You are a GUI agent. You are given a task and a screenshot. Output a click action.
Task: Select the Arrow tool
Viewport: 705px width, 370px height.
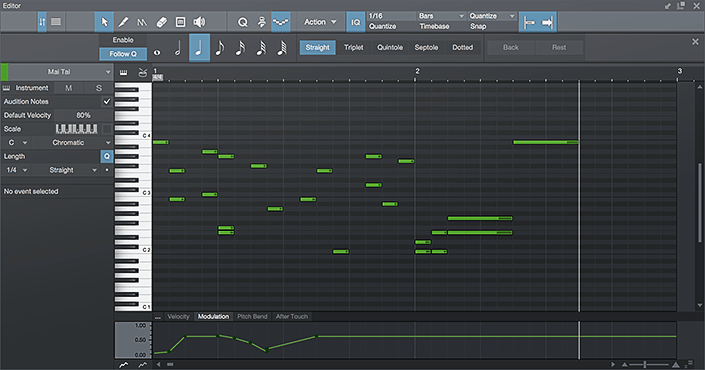click(x=104, y=22)
